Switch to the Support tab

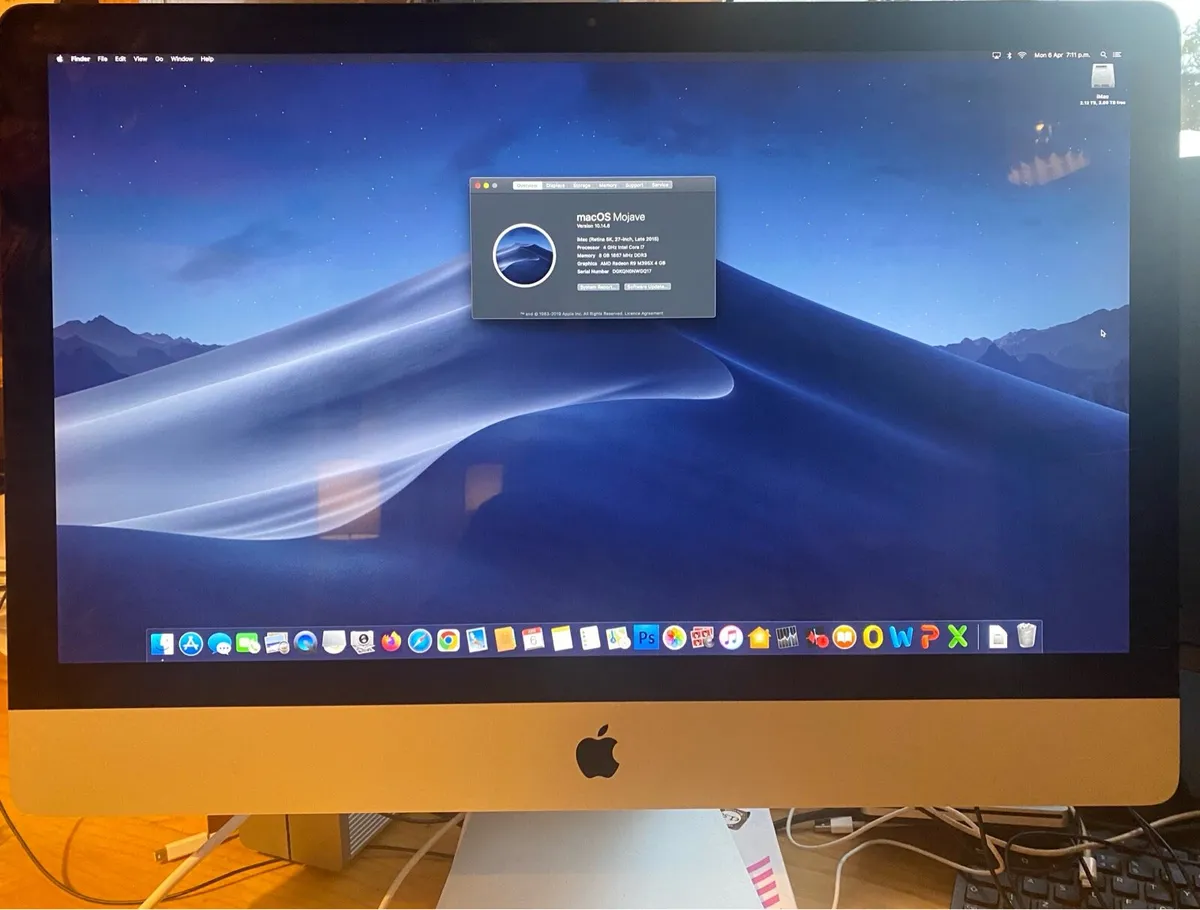pyautogui.click(x=635, y=185)
